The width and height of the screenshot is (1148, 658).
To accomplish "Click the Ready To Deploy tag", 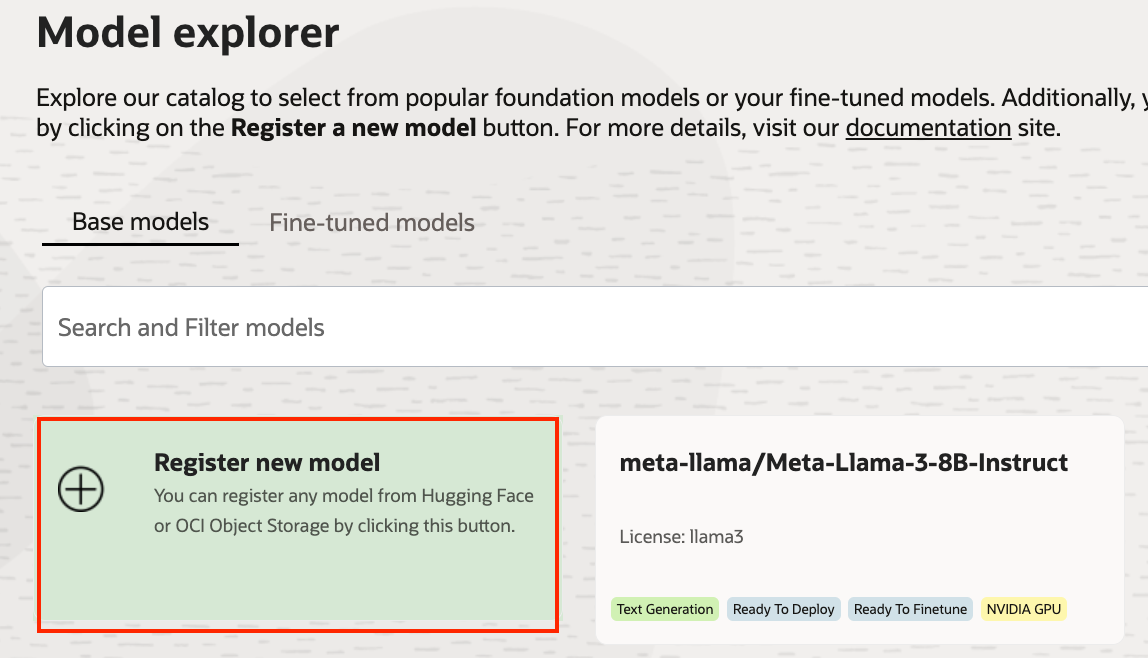I will pos(783,609).
